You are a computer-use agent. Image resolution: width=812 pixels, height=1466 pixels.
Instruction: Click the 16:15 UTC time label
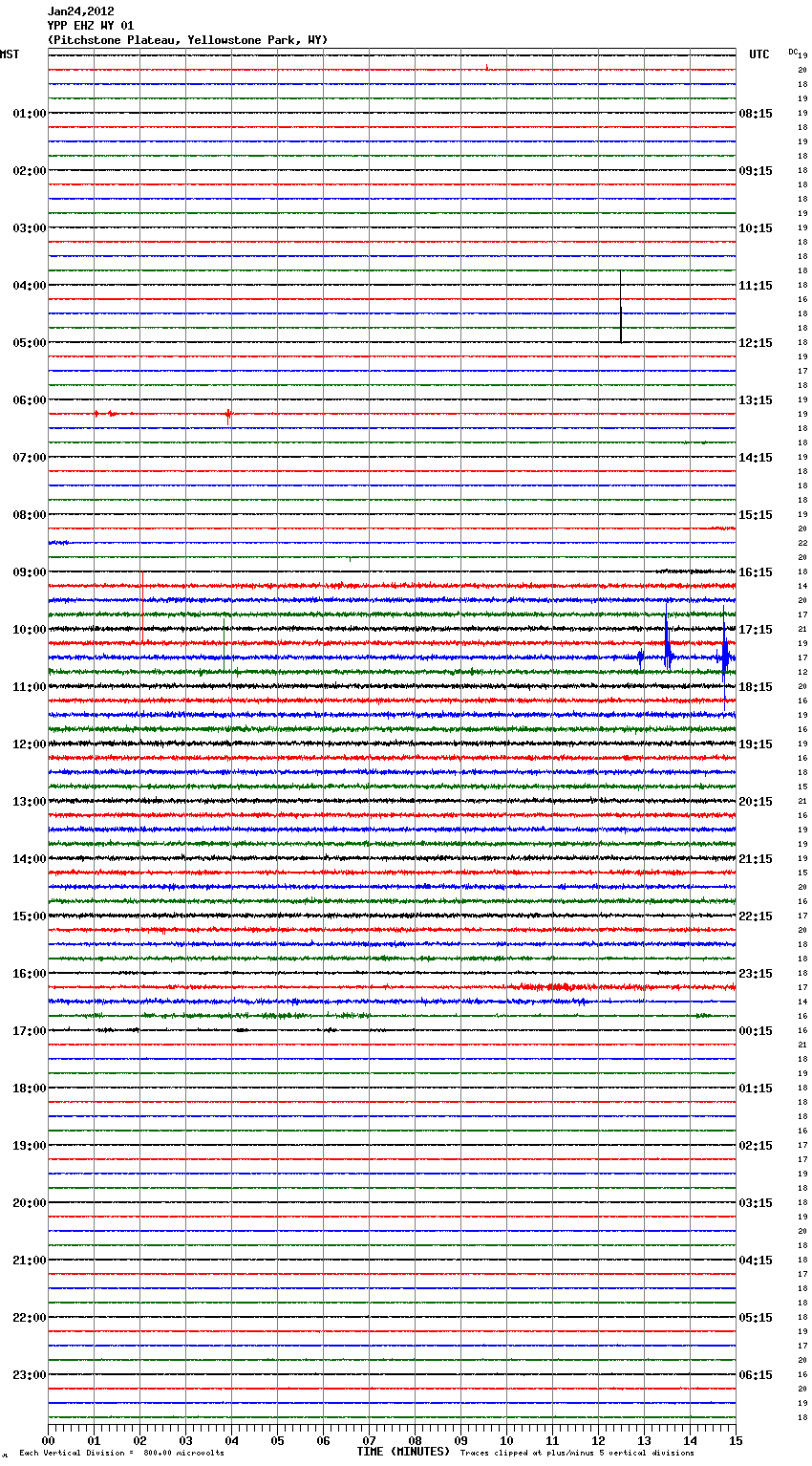[x=756, y=572]
